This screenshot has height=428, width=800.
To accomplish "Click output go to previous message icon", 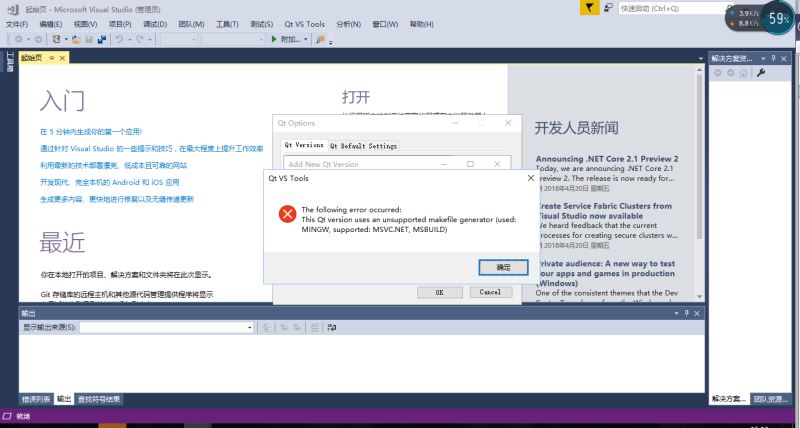I will [284, 328].
